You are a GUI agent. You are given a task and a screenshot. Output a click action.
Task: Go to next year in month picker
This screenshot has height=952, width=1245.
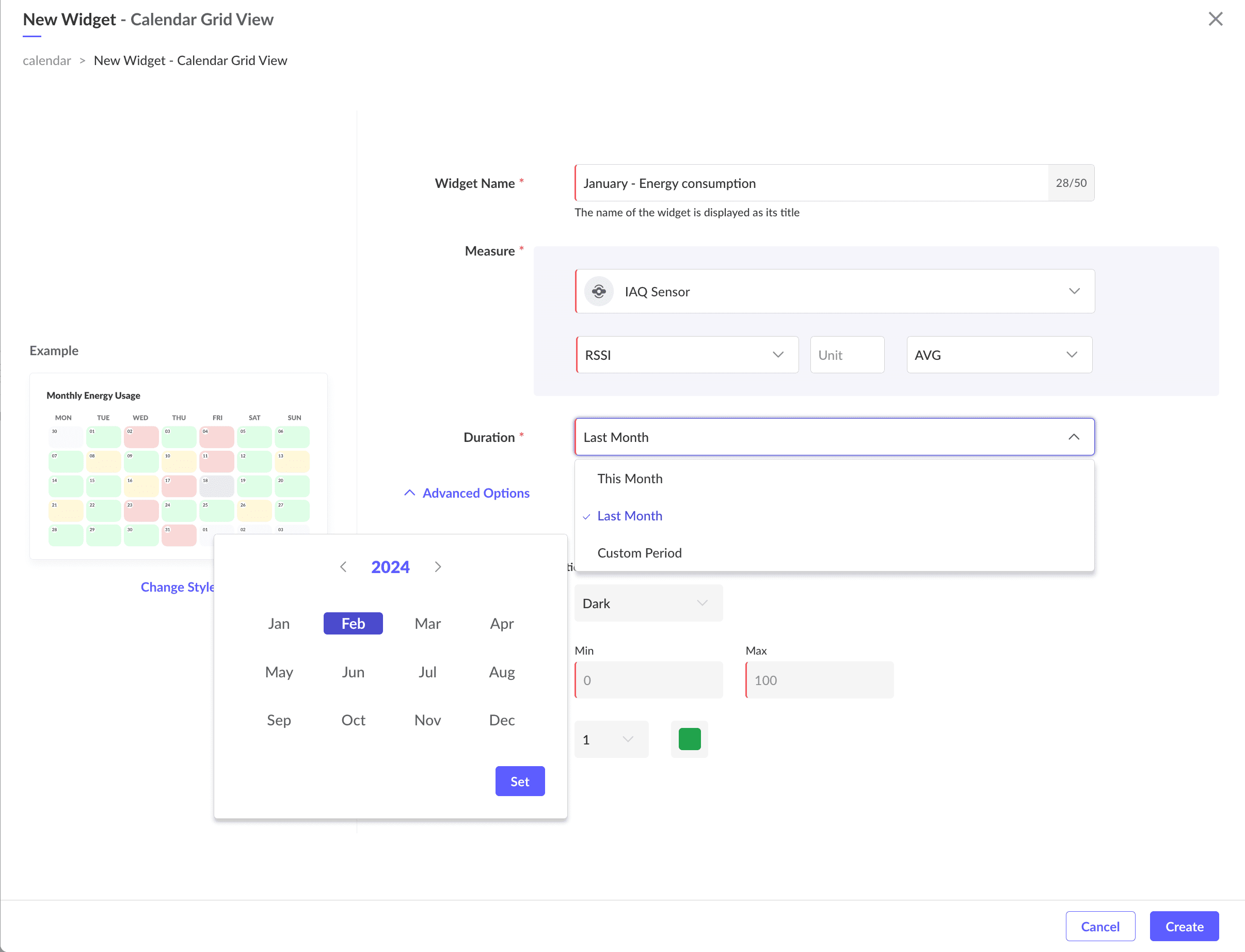click(x=438, y=567)
